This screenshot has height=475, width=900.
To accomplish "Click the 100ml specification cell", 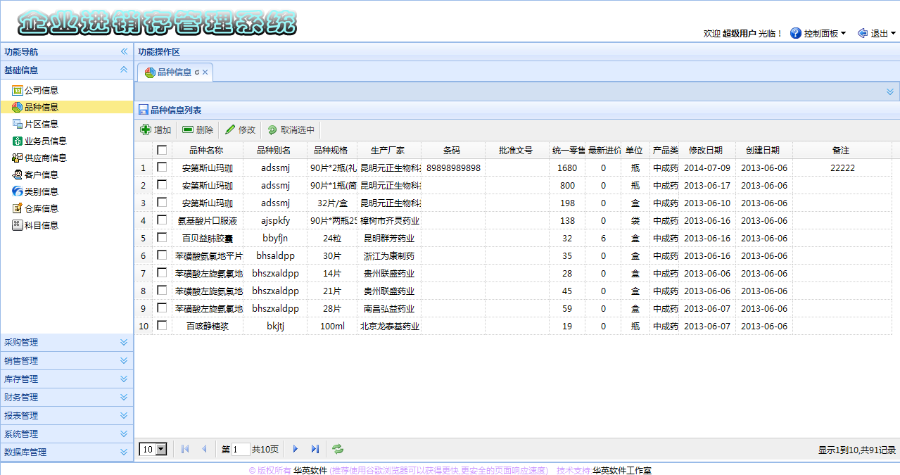I will (332, 326).
